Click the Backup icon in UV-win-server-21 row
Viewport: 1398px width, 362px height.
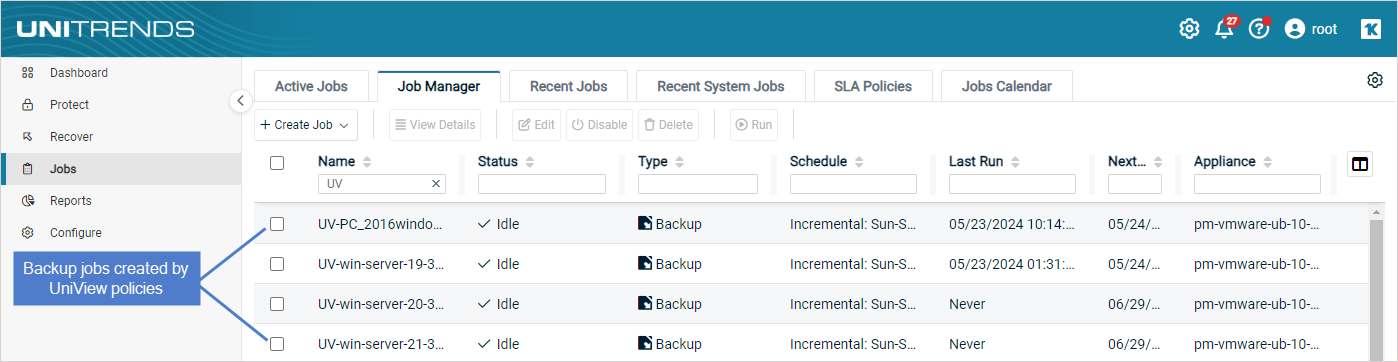645,344
